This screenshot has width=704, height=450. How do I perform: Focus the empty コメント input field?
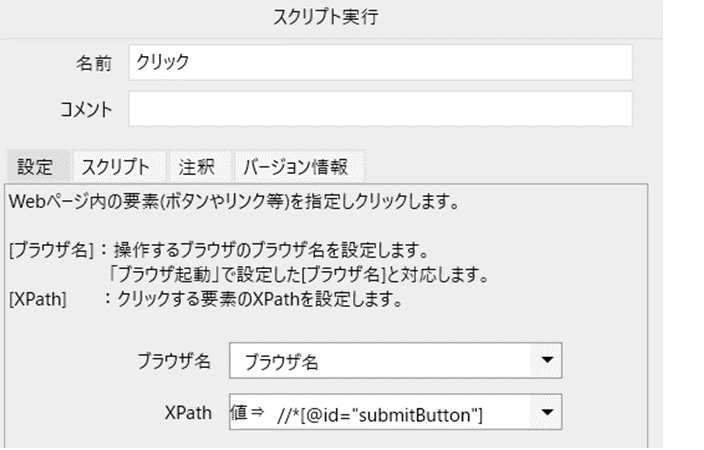click(380, 109)
